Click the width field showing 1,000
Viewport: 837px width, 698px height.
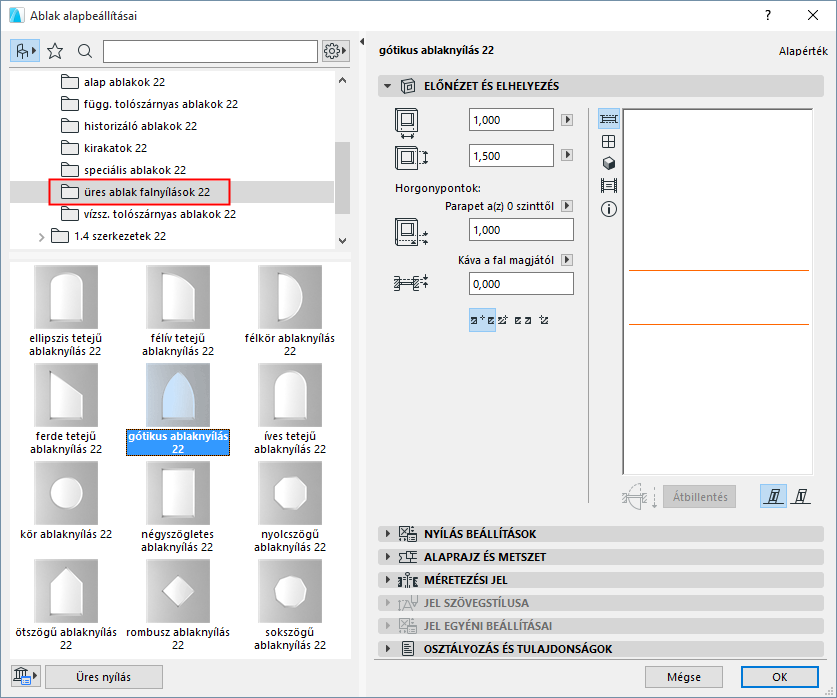(x=511, y=120)
